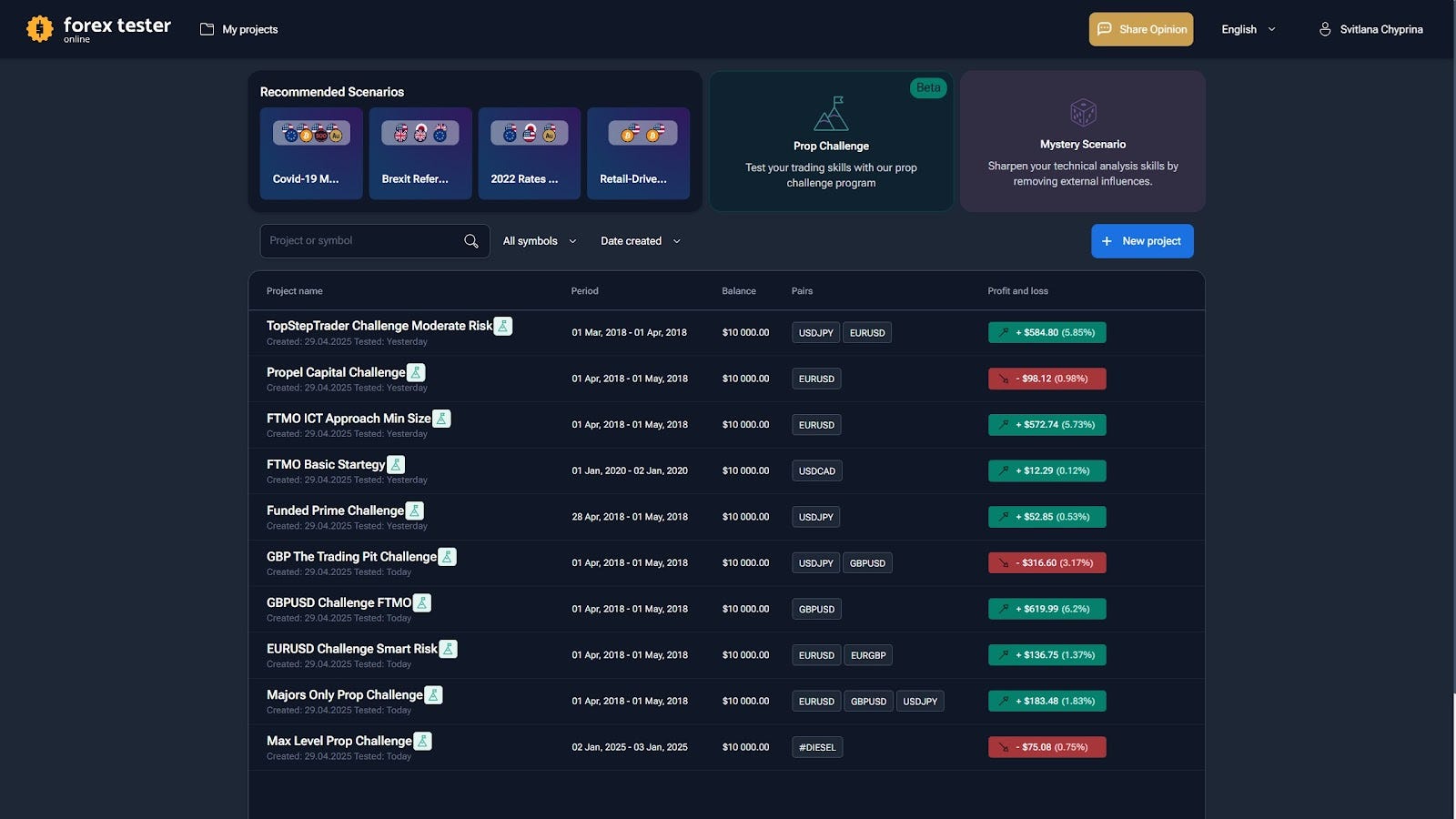Expand the Date created sort dropdown
This screenshot has width=1456, height=819.
point(641,241)
